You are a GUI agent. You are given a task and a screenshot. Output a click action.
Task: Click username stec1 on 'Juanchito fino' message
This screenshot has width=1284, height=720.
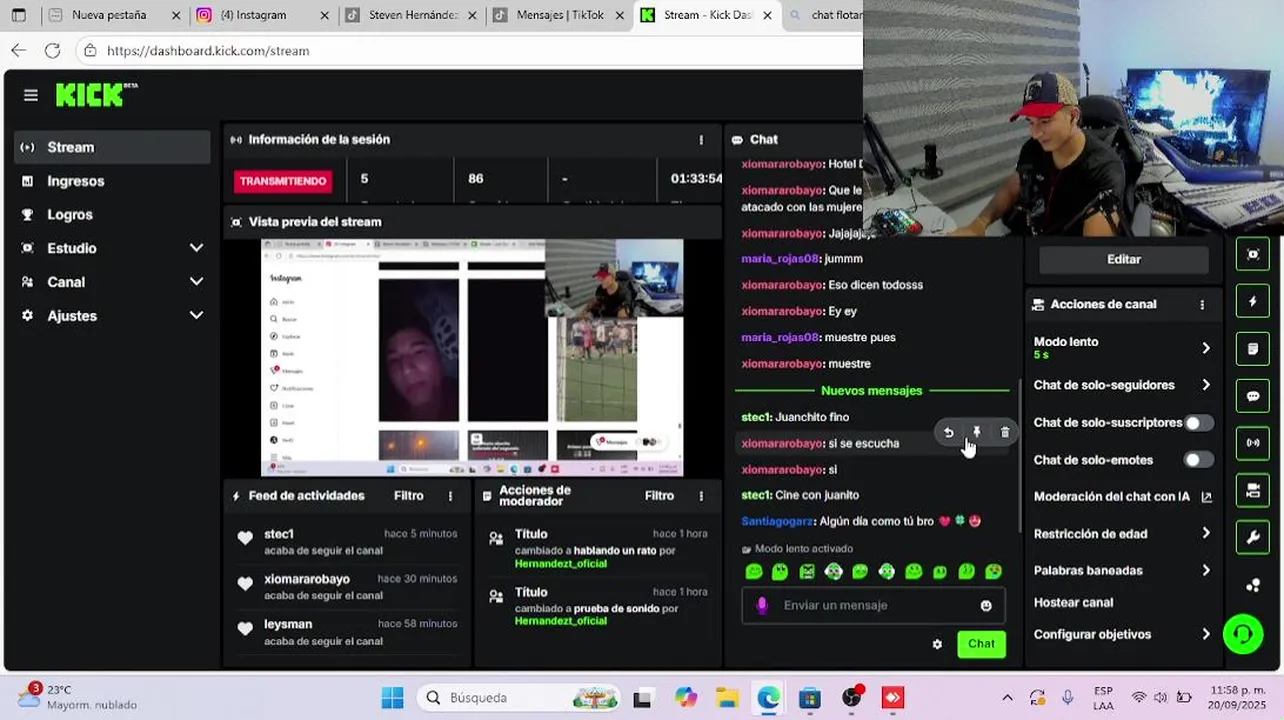click(x=755, y=417)
